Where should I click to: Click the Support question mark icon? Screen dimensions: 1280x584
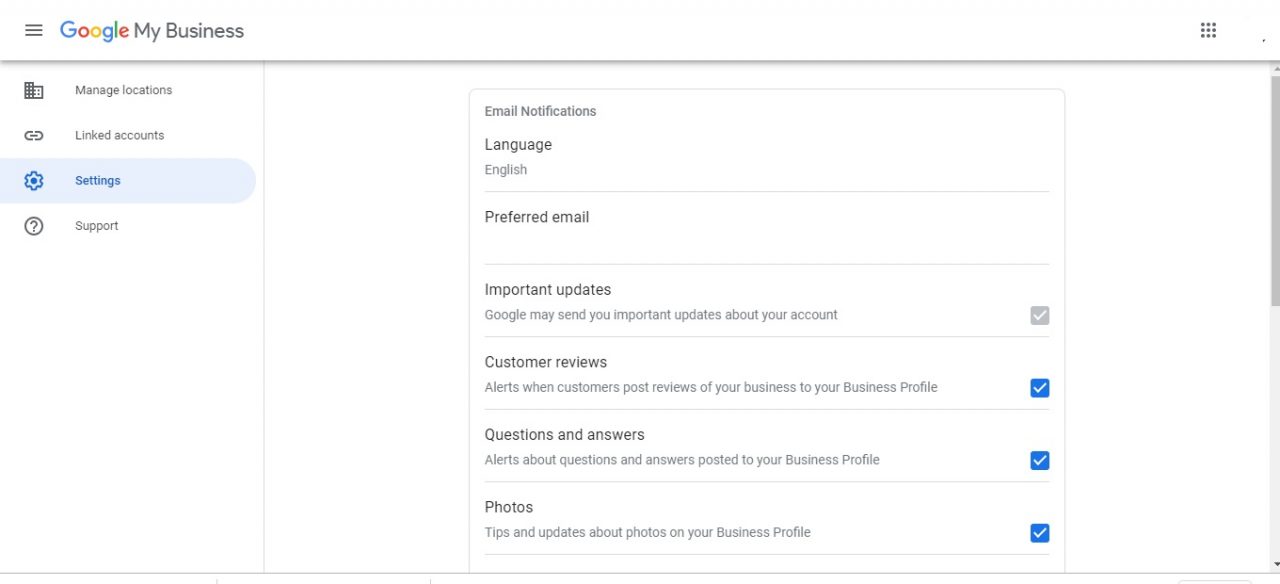click(34, 226)
